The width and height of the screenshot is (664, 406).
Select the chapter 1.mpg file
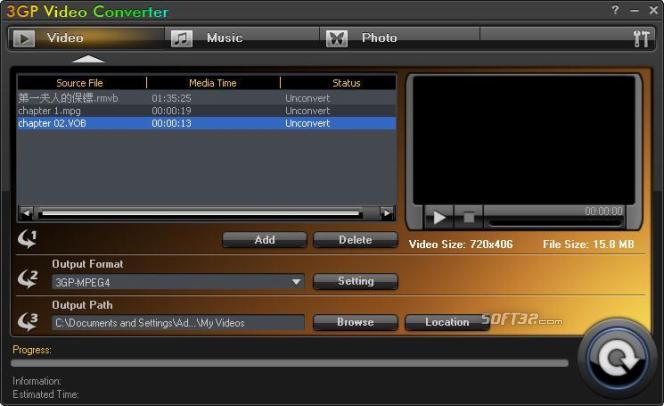pyautogui.click(x=207, y=111)
